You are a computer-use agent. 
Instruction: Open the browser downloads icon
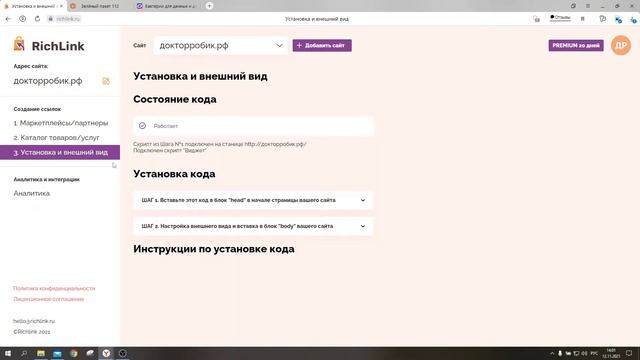coord(633,19)
